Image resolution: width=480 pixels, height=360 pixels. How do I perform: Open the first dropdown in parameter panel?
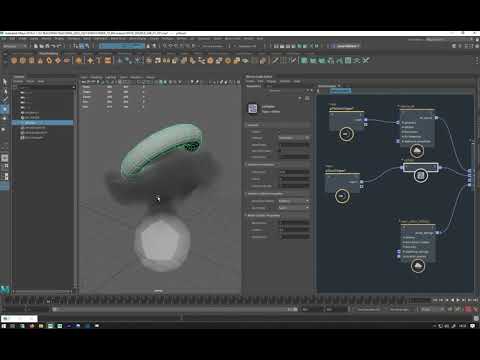(x=294, y=138)
